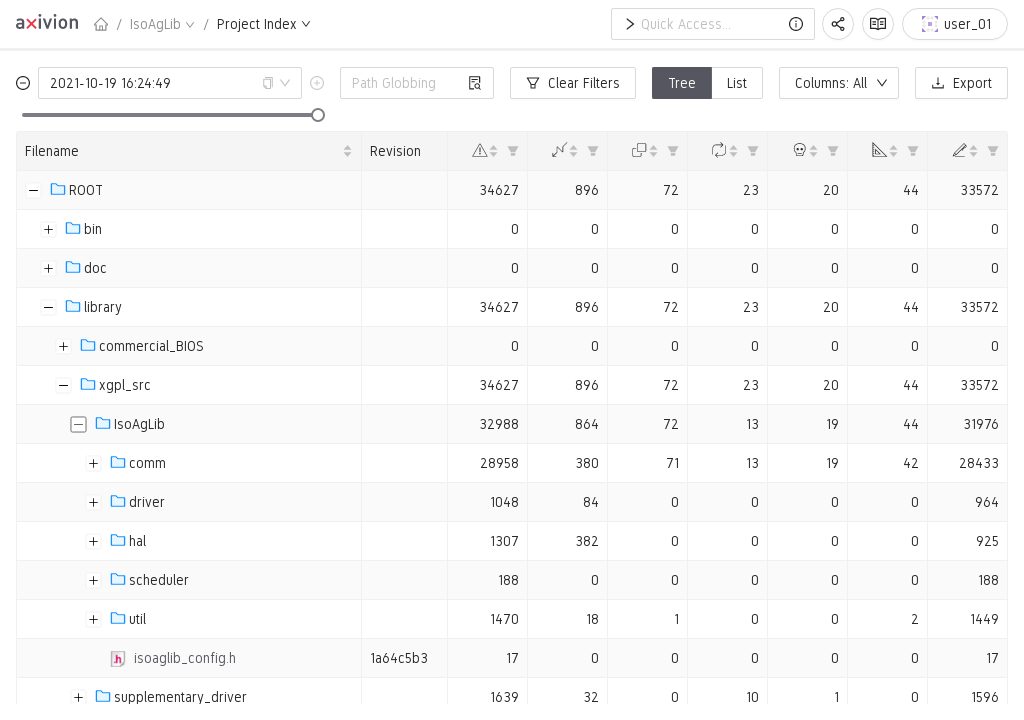This screenshot has height=720, width=1024.
Task: Expand the comm folder
Action: (93, 463)
